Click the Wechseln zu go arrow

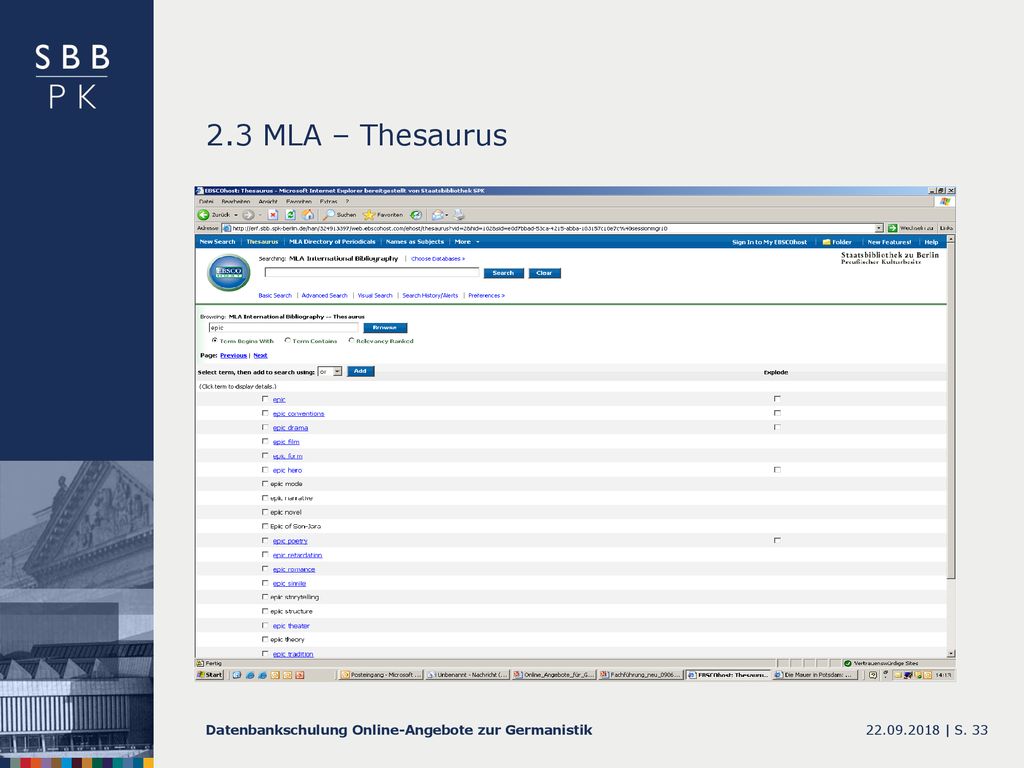[892, 228]
